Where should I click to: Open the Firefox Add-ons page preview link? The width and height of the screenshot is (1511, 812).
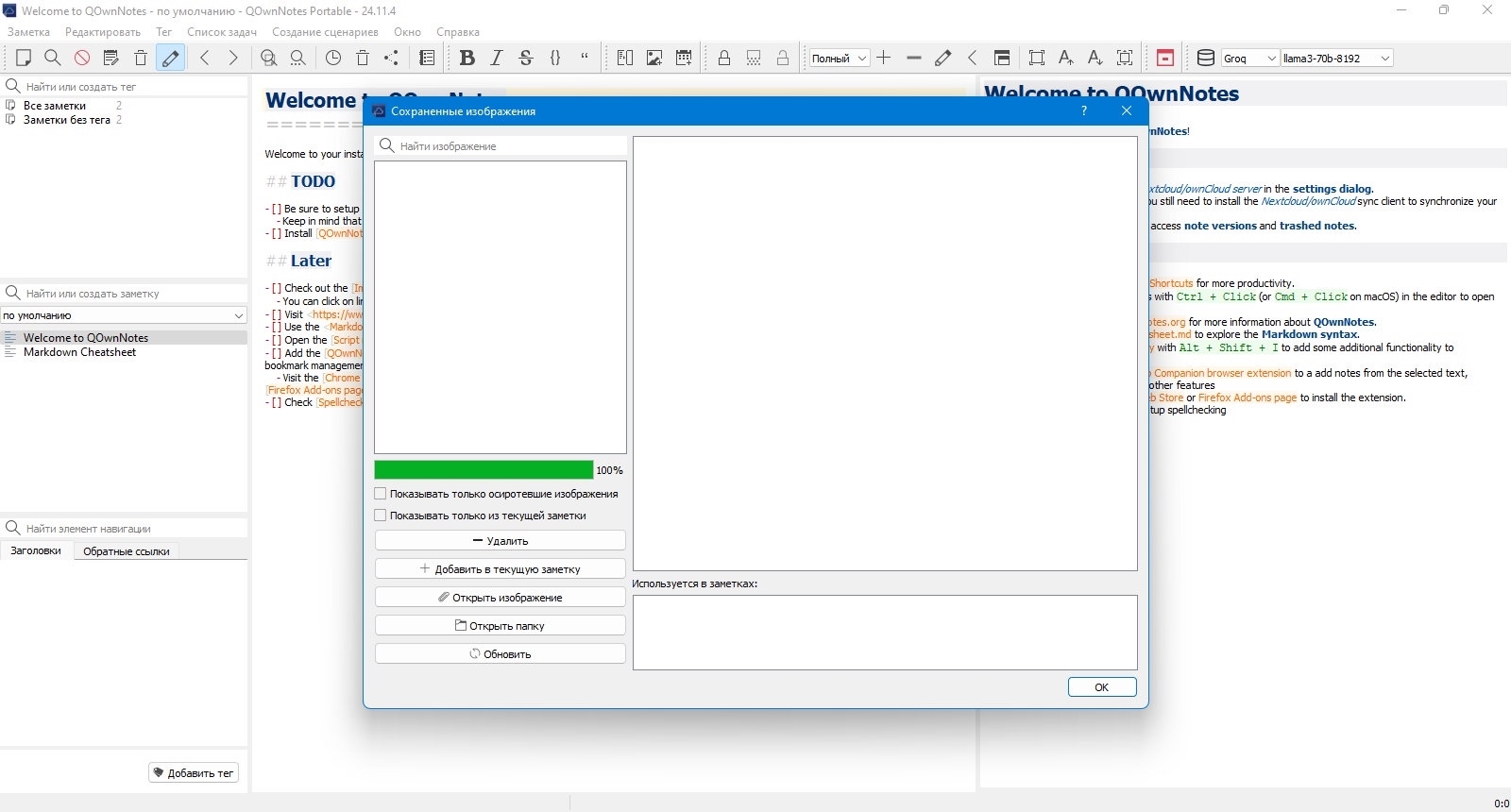[1248, 398]
